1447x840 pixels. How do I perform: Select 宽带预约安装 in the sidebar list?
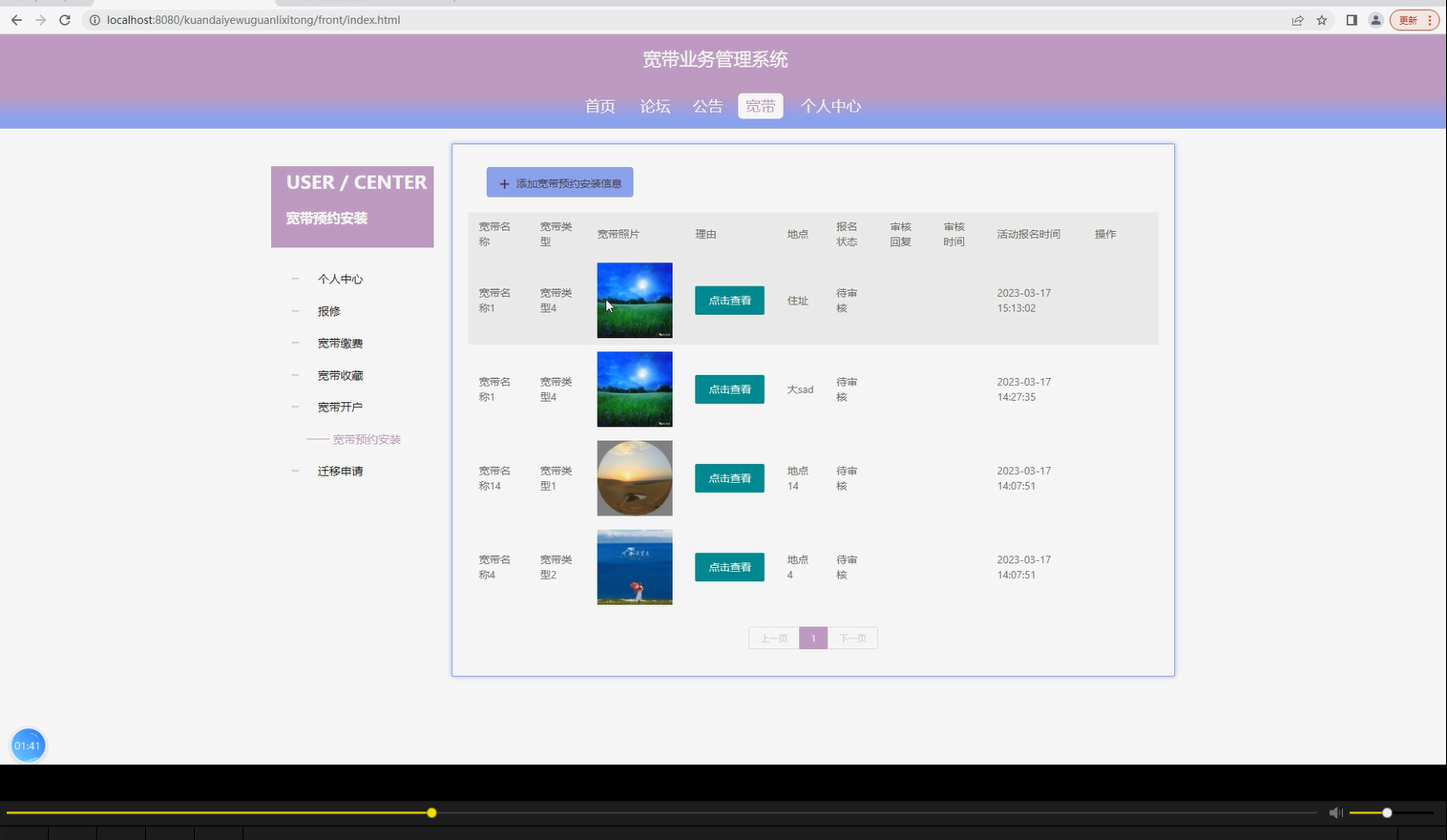[x=367, y=440]
